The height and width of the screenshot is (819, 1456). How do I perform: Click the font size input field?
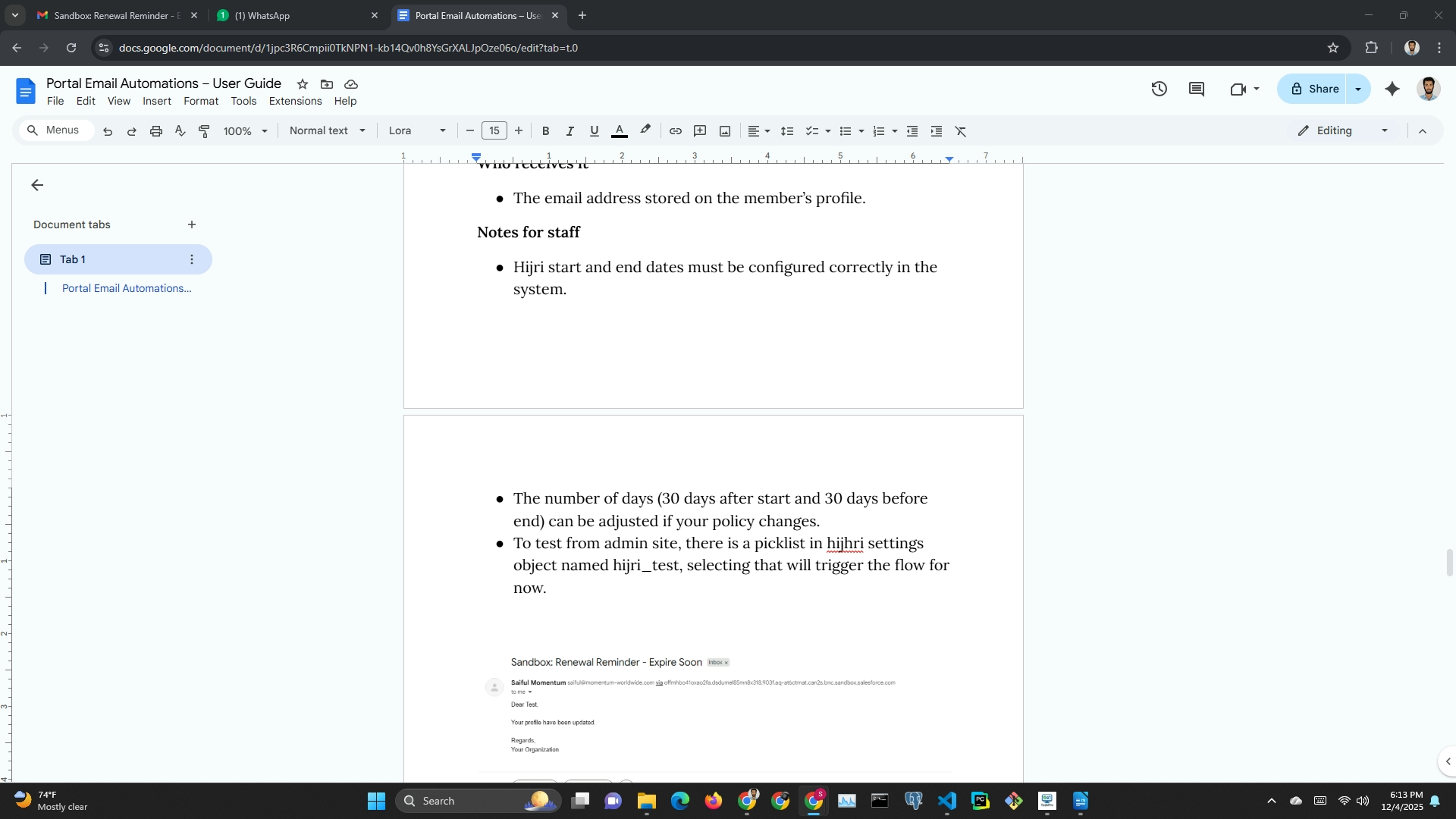[494, 131]
